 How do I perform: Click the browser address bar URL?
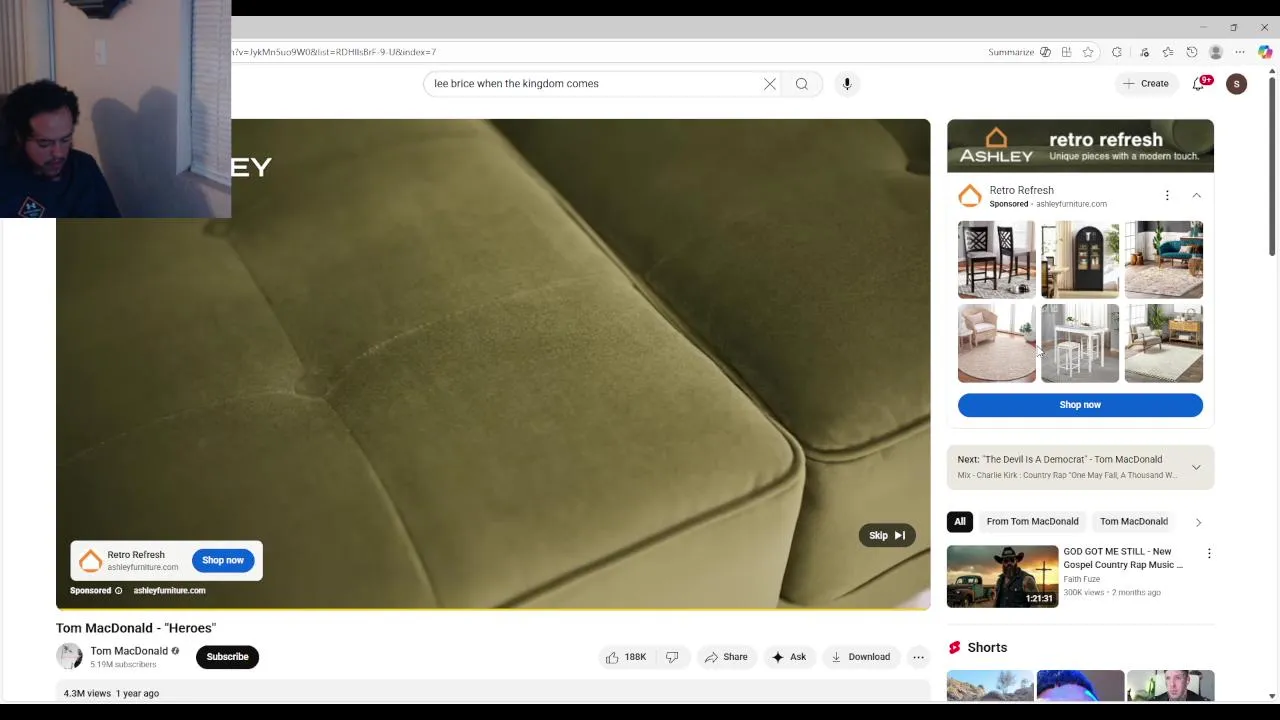coord(334,52)
